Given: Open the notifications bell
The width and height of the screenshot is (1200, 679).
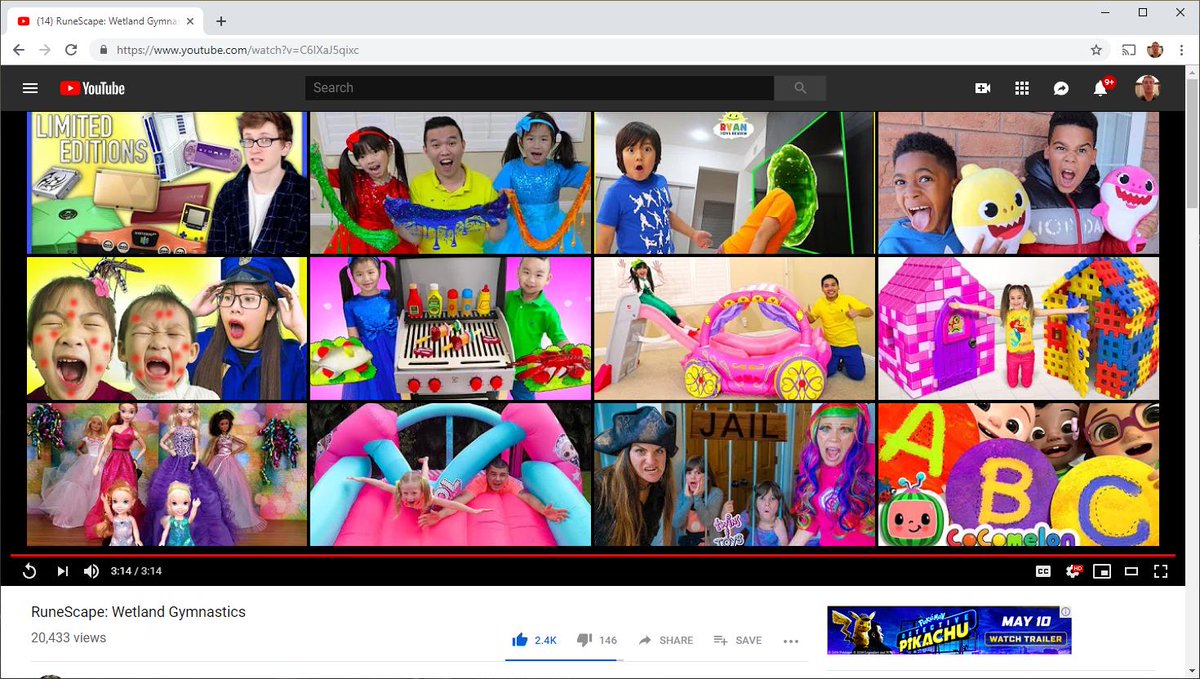Looking at the screenshot, I should 1101,88.
